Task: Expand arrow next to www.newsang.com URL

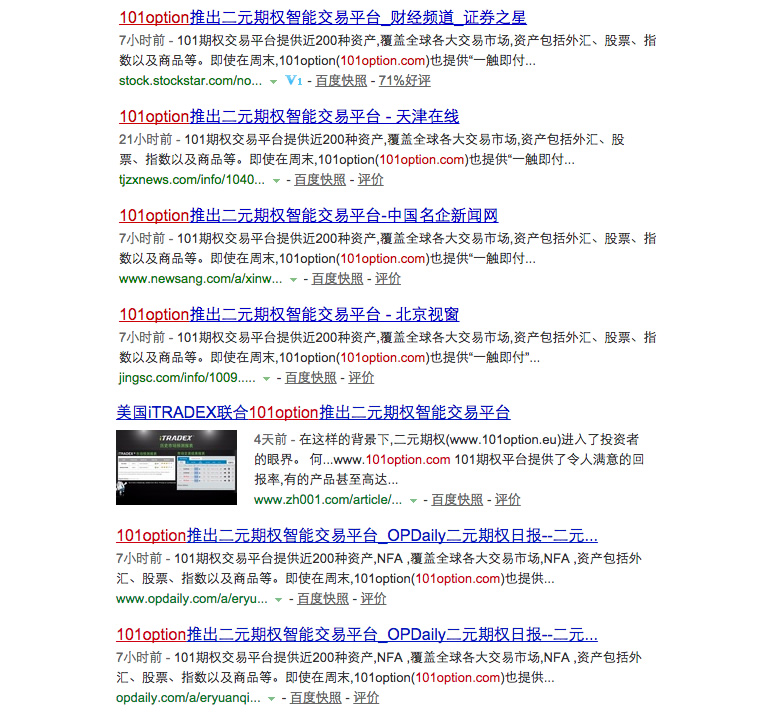Action: click(293, 280)
